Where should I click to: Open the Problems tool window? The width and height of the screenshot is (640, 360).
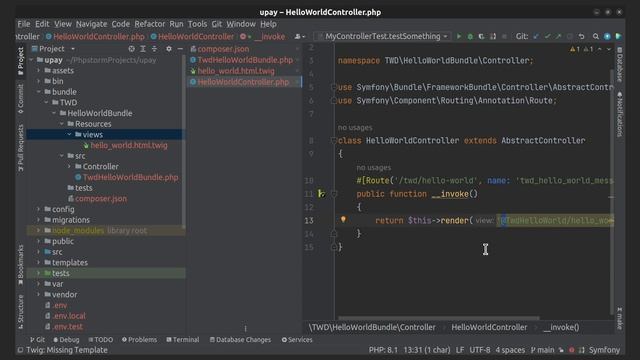coord(139,340)
